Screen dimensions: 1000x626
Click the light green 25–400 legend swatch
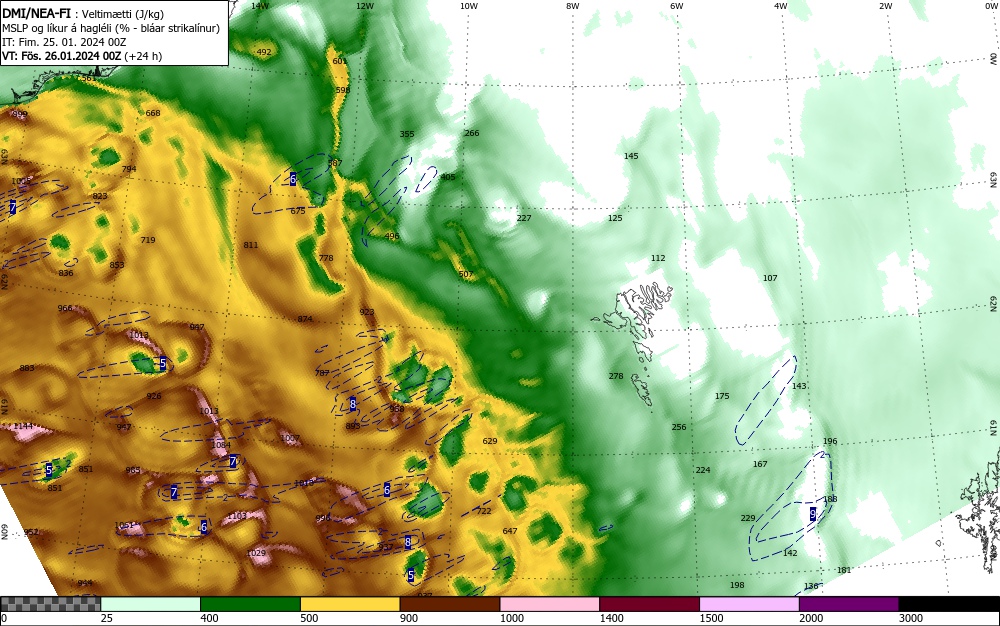(x=150, y=604)
